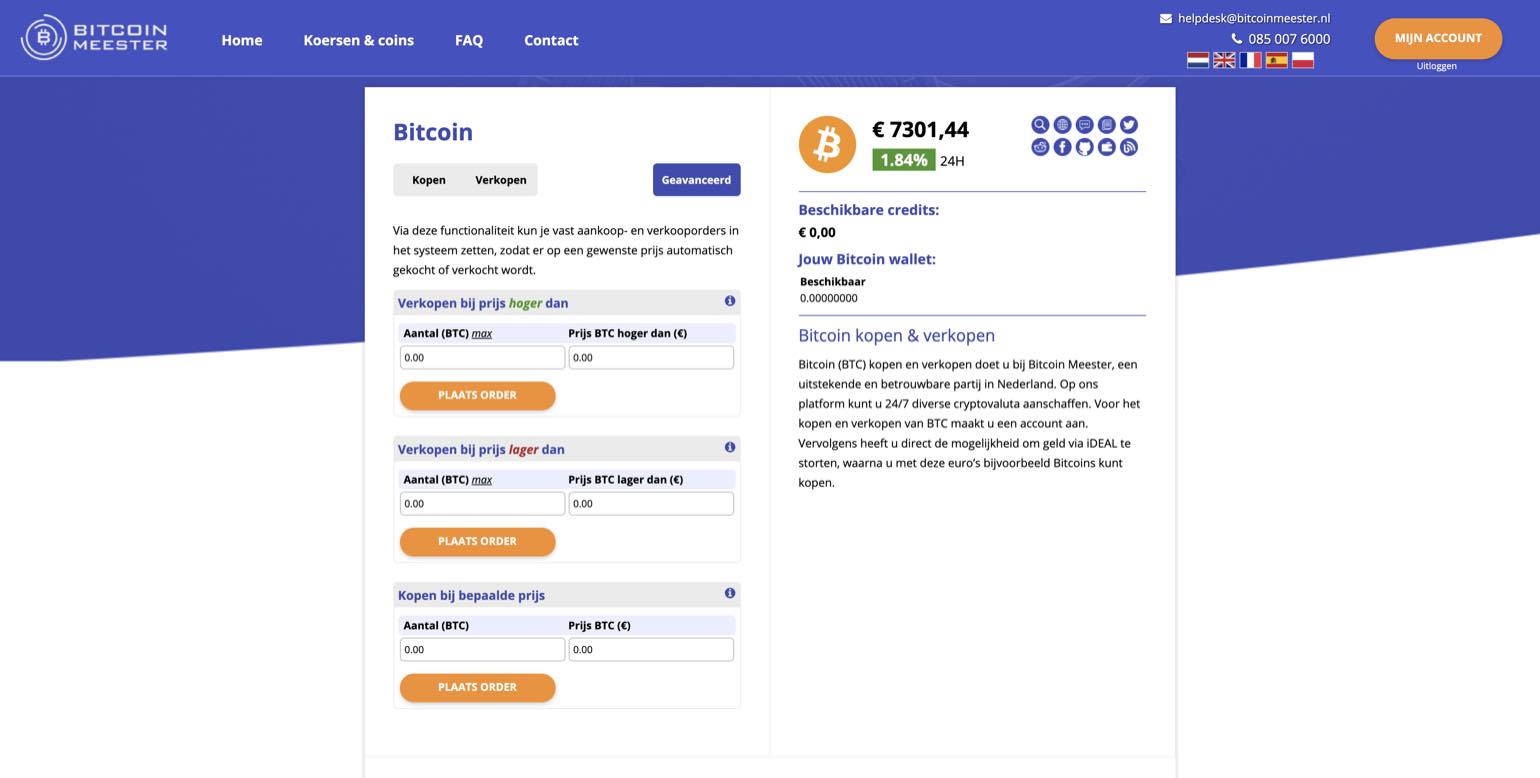This screenshot has width=1540, height=778.
Task: Switch language to English flag
Action: 1224,60
